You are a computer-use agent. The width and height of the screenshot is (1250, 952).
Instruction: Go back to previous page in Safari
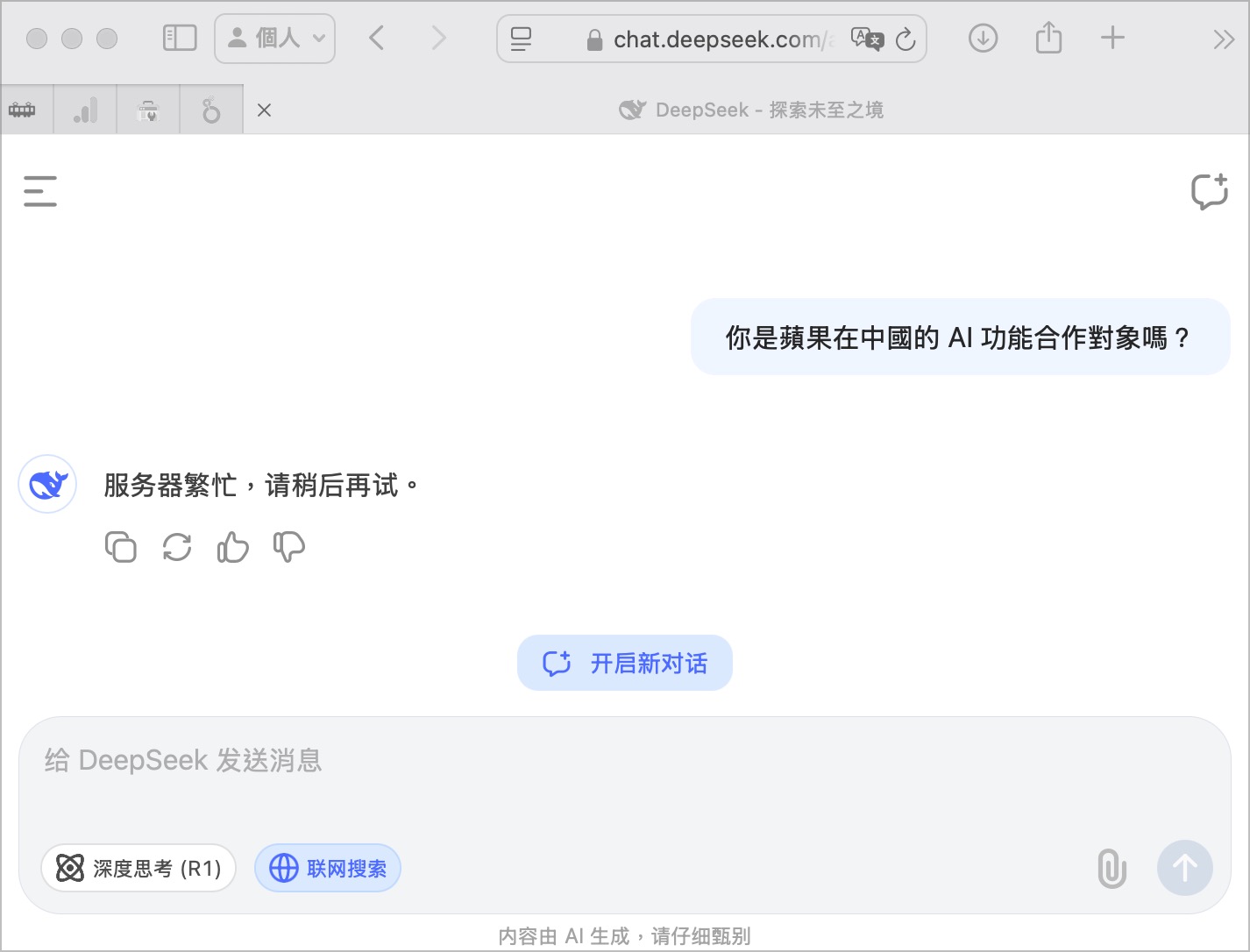(x=377, y=38)
